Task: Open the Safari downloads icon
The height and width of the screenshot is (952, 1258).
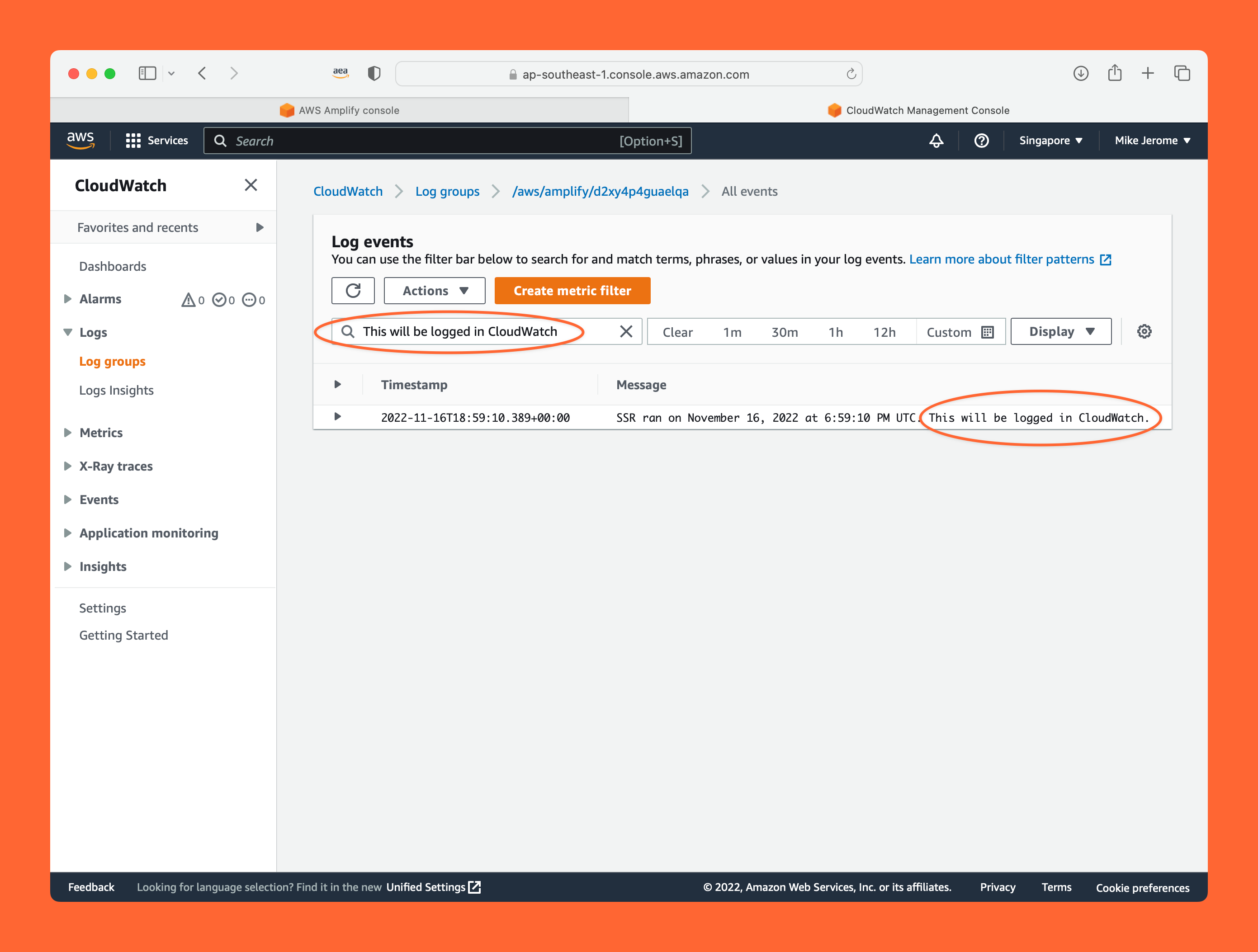Action: tap(1081, 73)
